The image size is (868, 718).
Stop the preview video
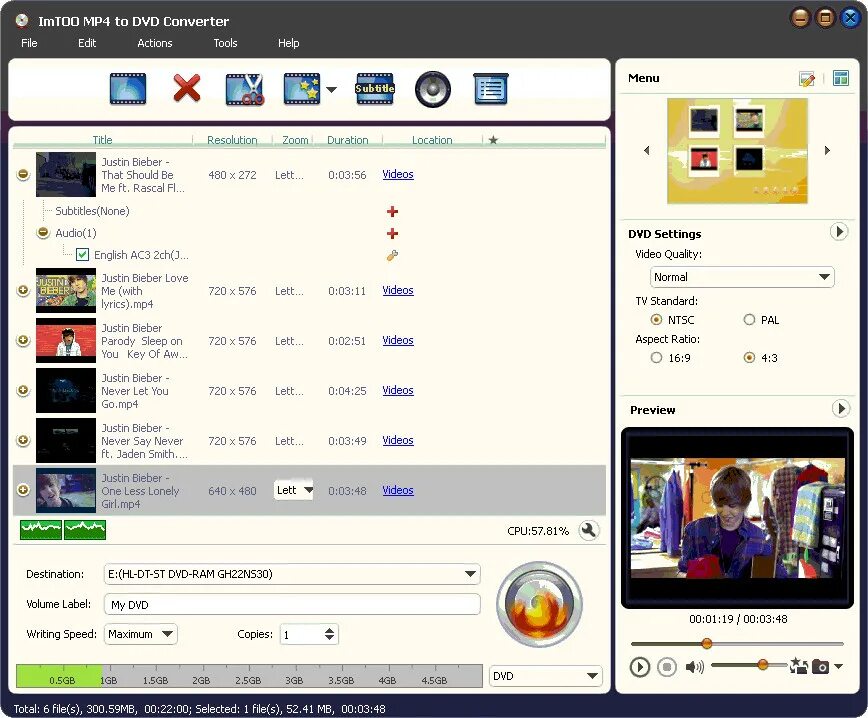667,667
